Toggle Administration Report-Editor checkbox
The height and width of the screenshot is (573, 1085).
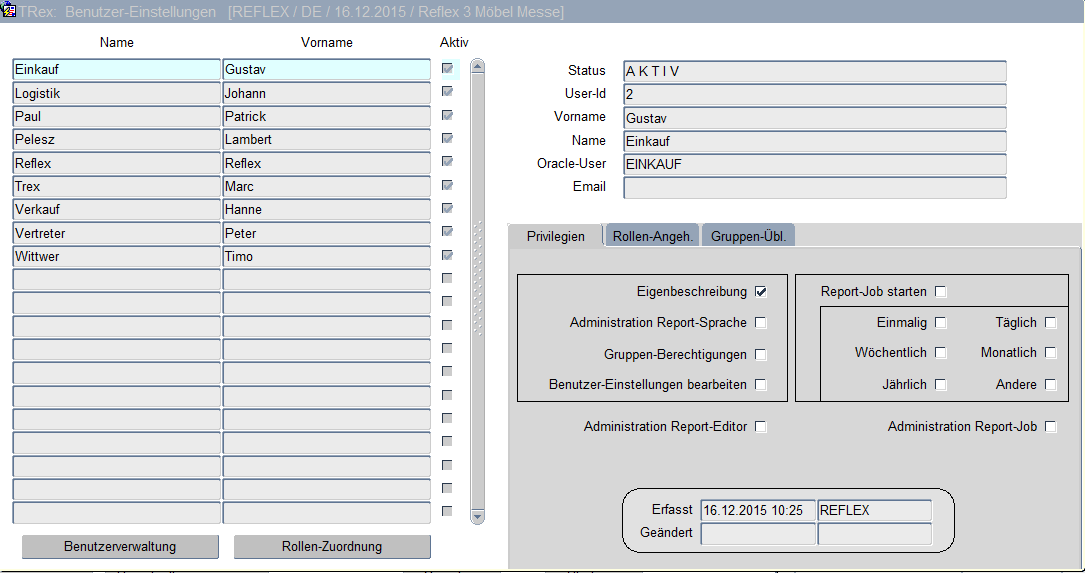point(761,427)
